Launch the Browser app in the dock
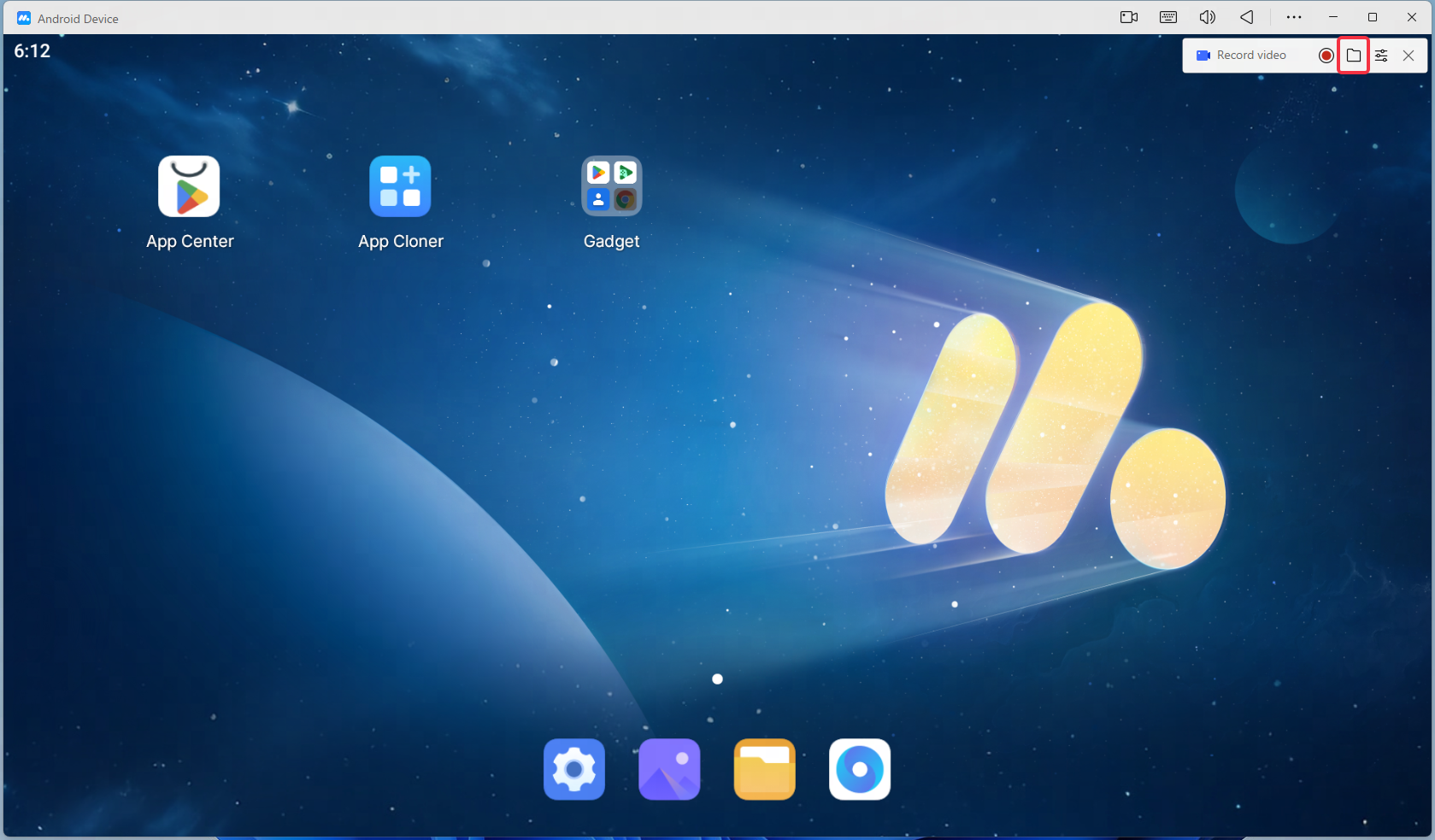Viewport: 1435px width, 840px height. point(860,769)
